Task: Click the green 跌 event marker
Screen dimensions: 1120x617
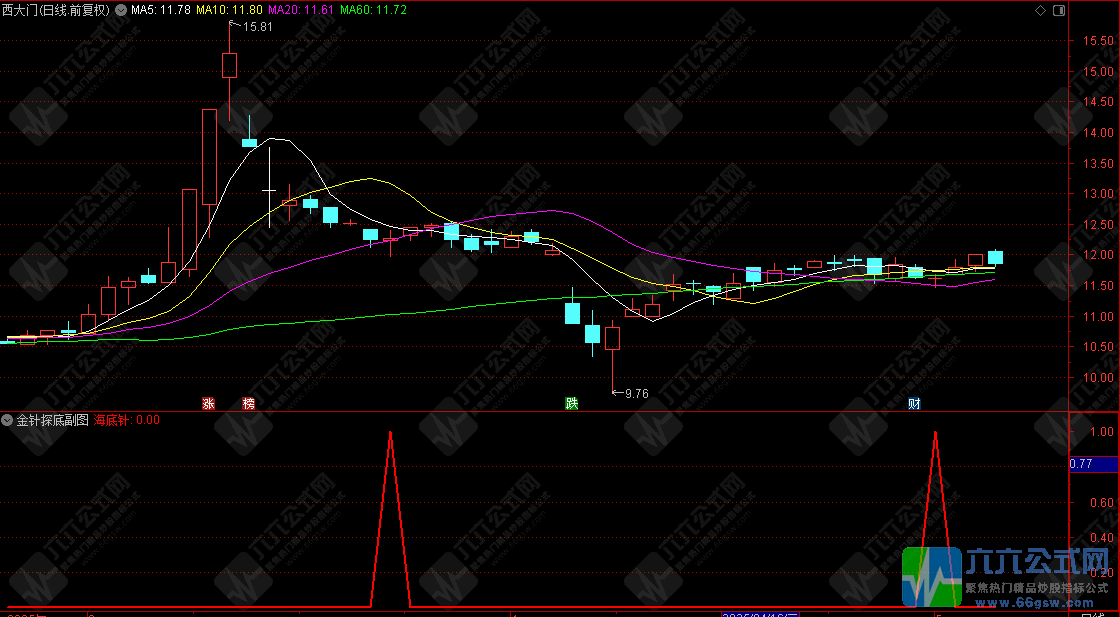Action: [571, 404]
